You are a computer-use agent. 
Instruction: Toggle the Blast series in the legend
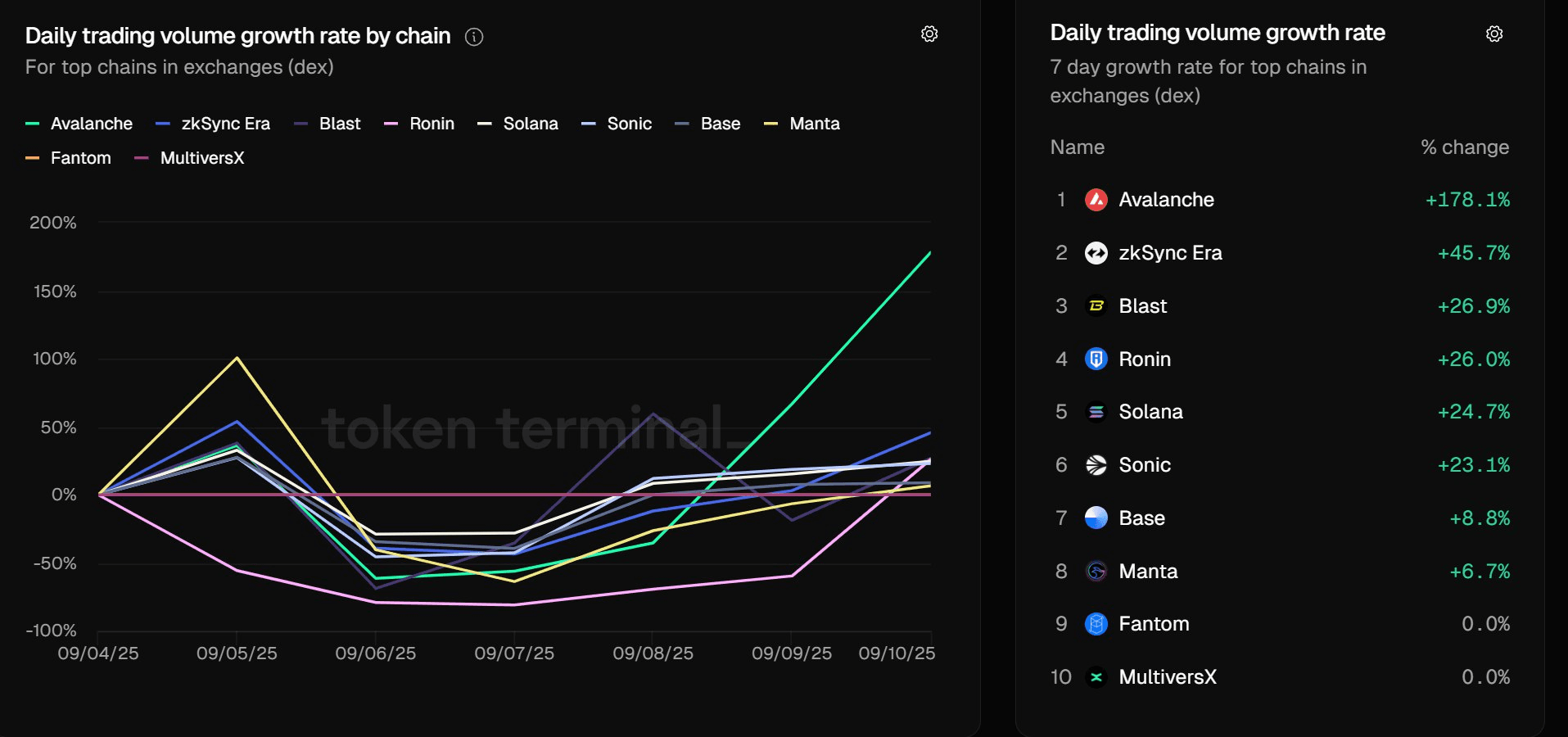tap(328, 124)
